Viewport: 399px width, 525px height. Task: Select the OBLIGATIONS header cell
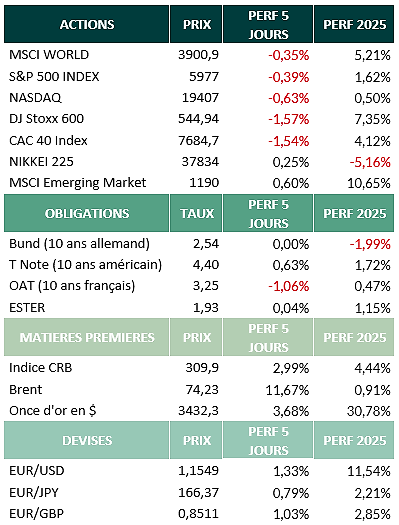(x=87, y=213)
